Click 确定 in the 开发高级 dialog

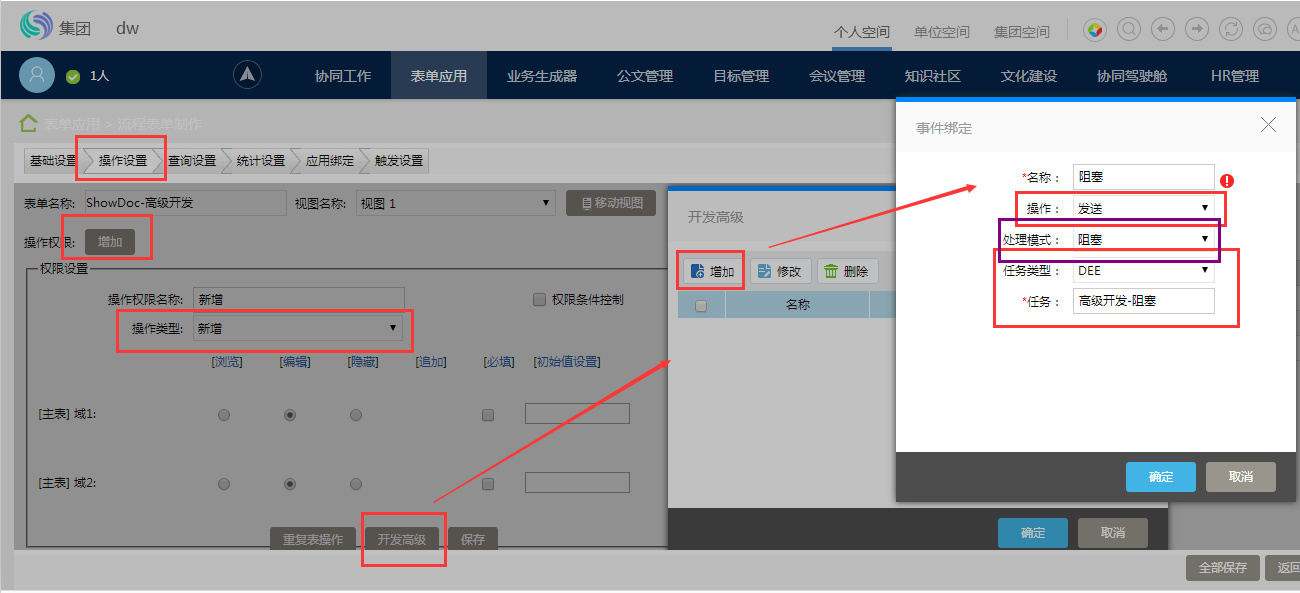[1032, 533]
